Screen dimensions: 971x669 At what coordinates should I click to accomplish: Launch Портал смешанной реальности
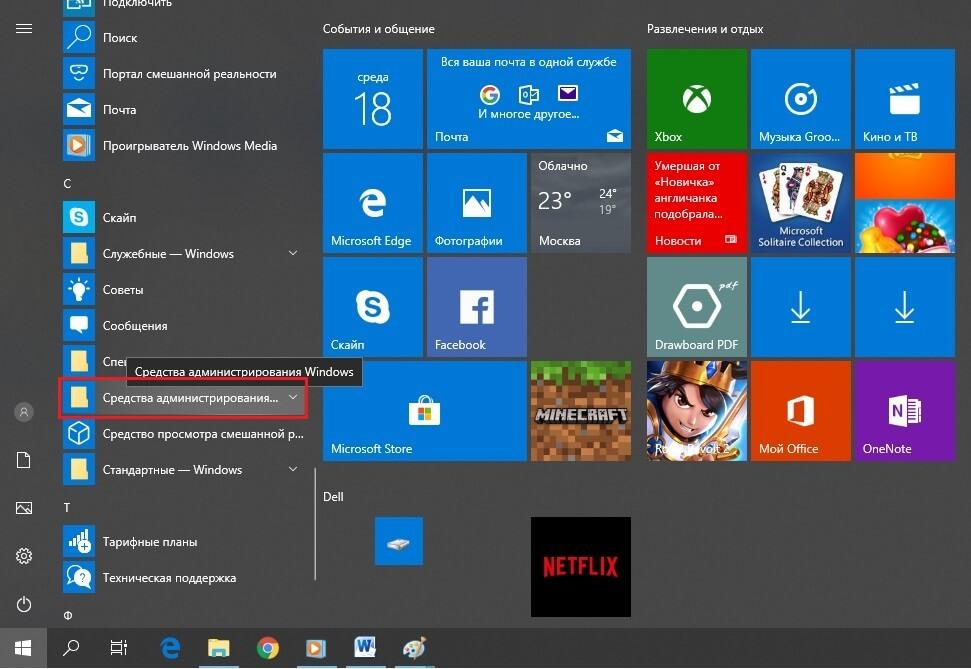[183, 74]
